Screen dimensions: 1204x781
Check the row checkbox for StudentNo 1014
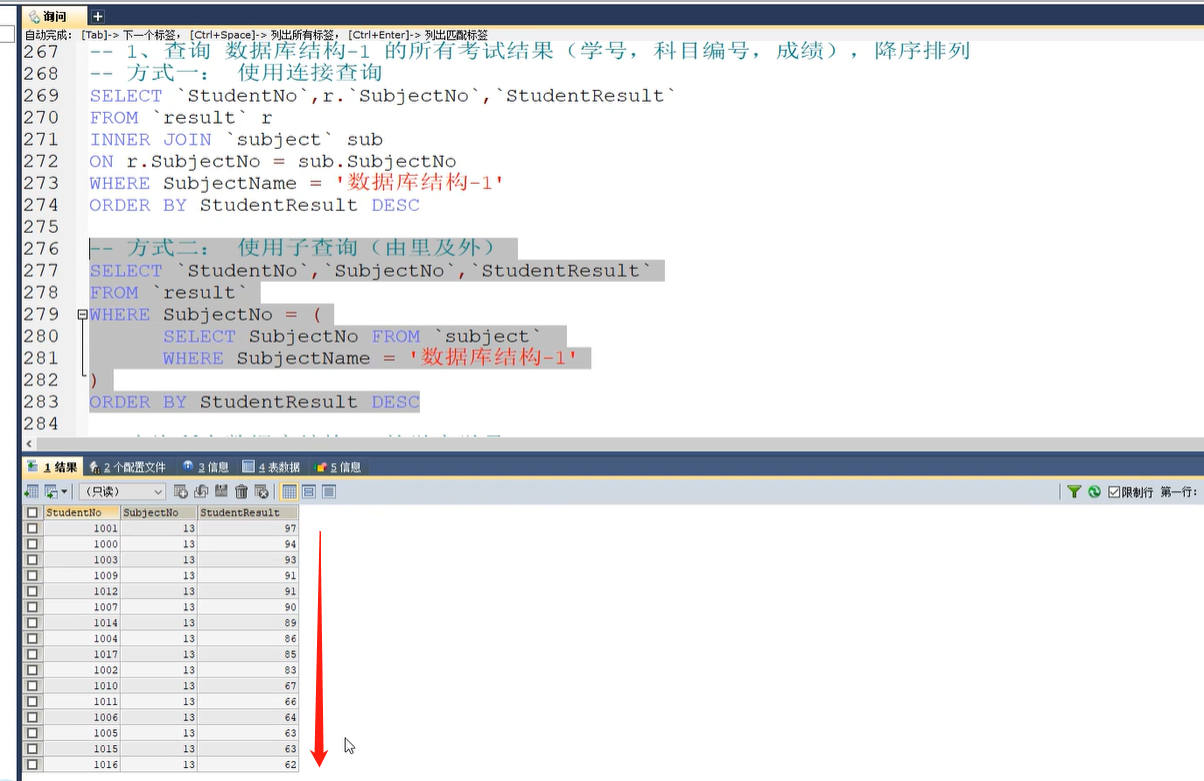pos(32,623)
